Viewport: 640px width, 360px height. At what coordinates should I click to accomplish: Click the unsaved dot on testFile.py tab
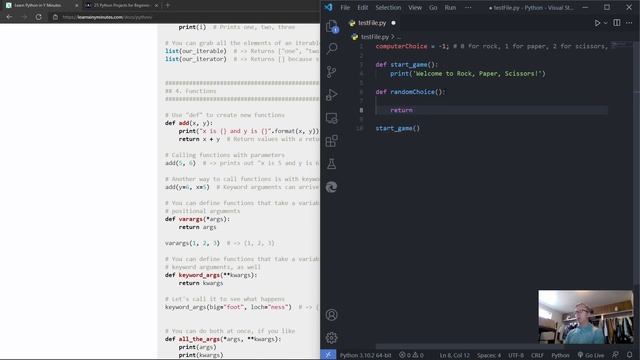pos(393,23)
